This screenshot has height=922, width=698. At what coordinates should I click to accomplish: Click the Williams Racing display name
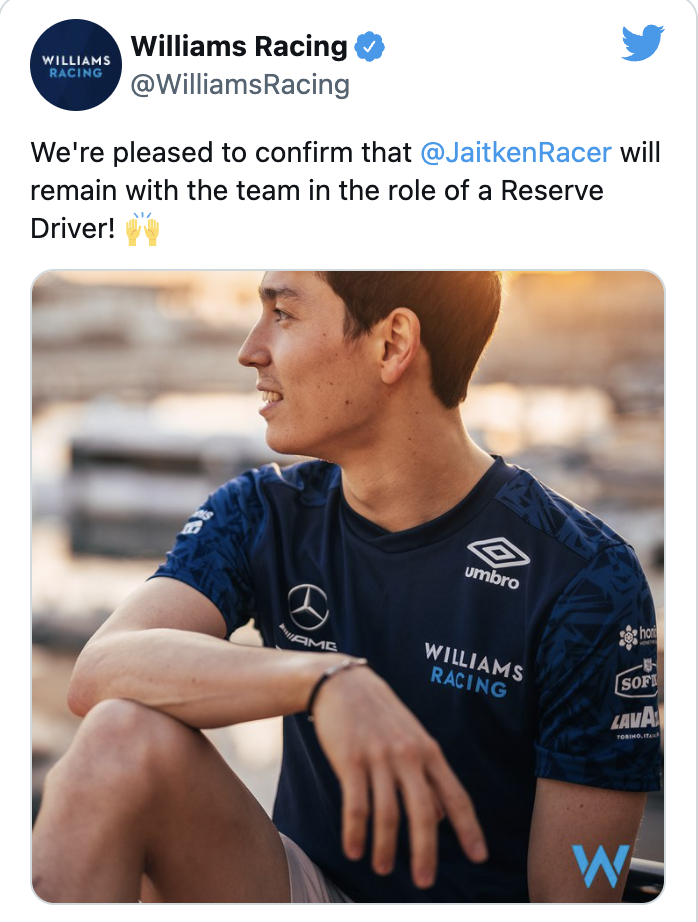(239, 46)
